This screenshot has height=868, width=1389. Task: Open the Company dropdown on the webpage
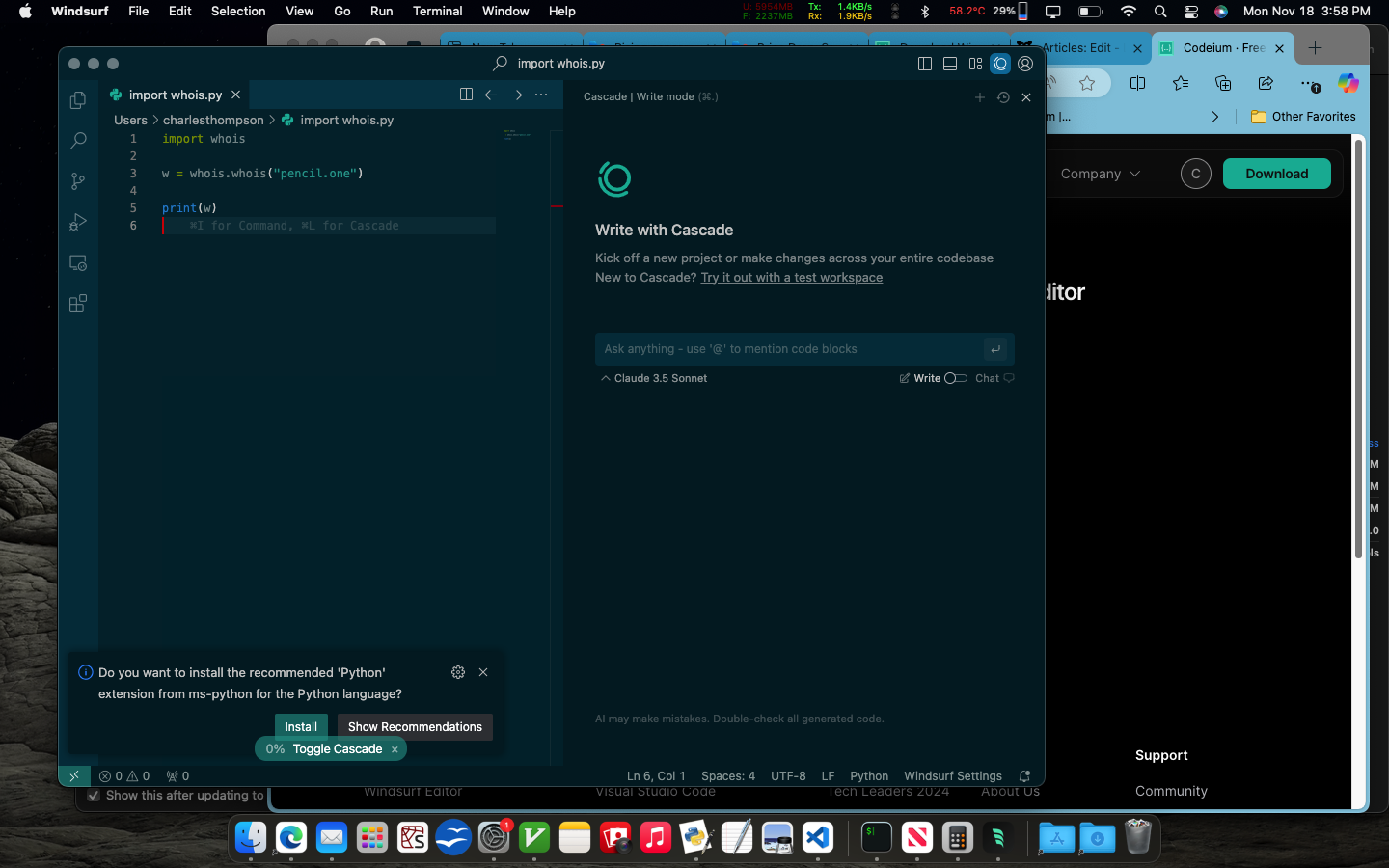coord(1100,174)
